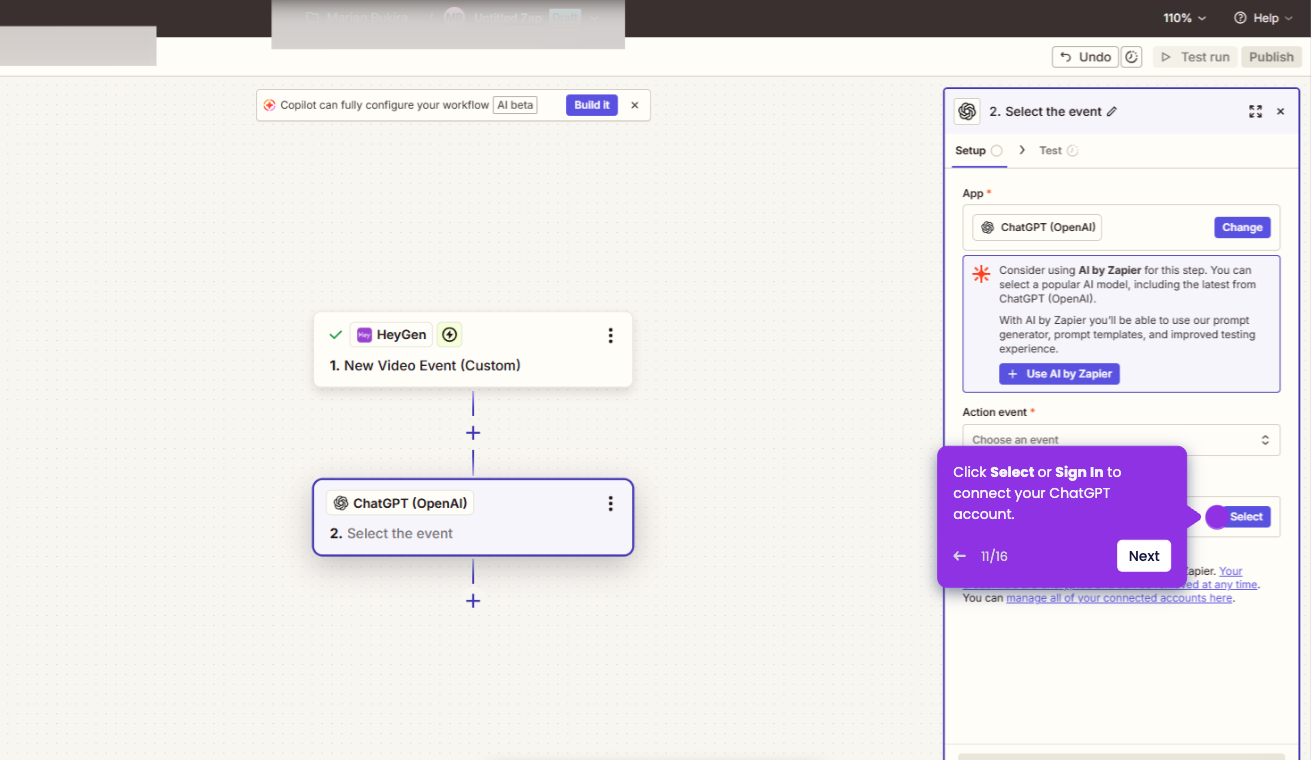Switch to the Test tab
This screenshot has width=1311, height=760.
[x=1058, y=151]
